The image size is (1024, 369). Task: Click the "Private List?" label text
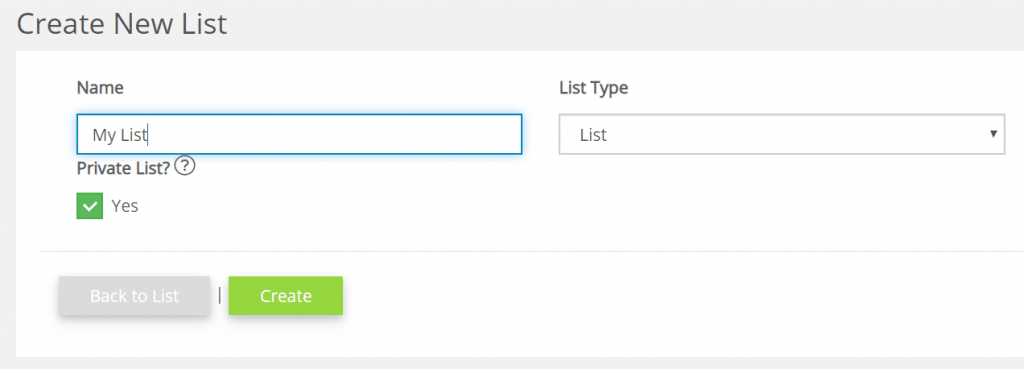click(123, 168)
